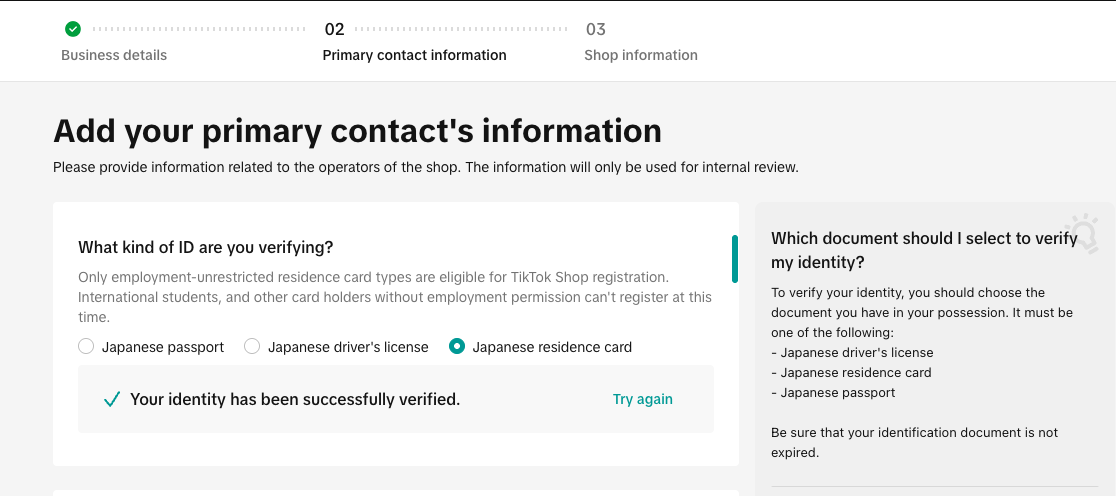Click the teal verification success checkmark
Viewport: 1116px width, 496px height.
coord(112,399)
